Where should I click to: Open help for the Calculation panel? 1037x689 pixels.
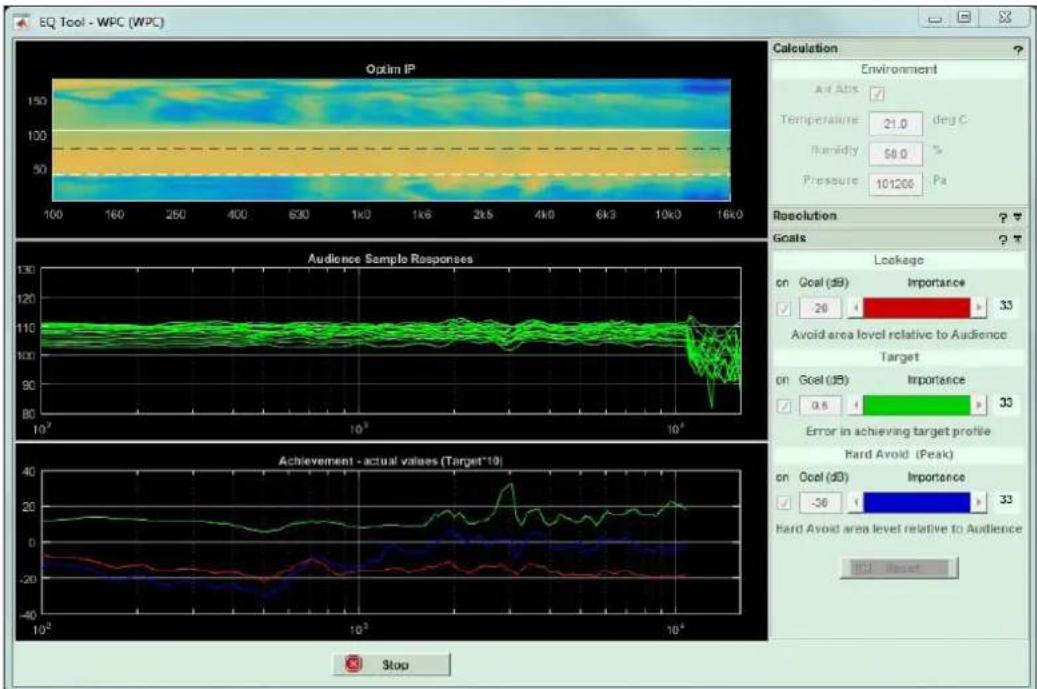(1018, 50)
